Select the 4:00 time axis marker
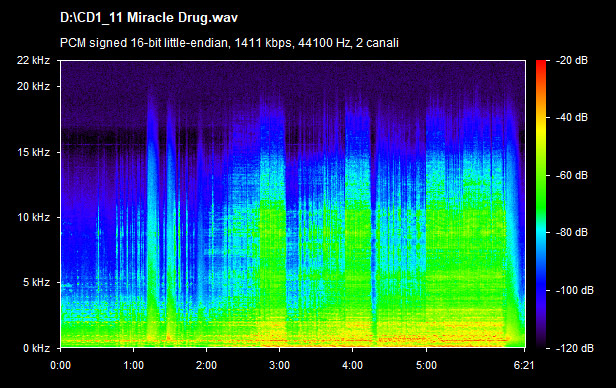616x388 pixels. [x=352, y=366]
